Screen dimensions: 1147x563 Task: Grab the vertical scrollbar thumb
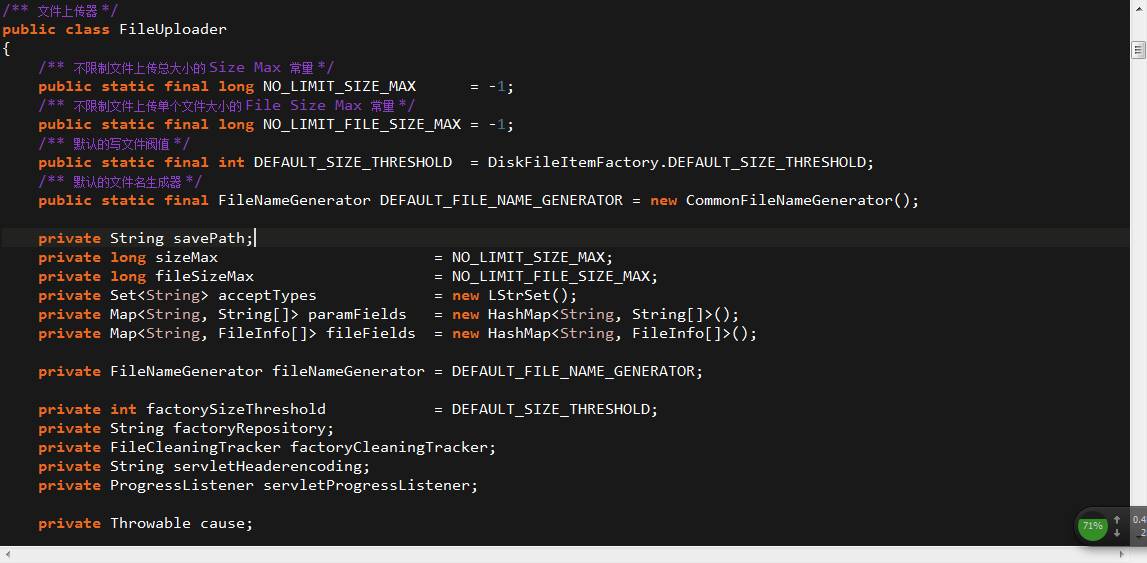(1138, 50)
